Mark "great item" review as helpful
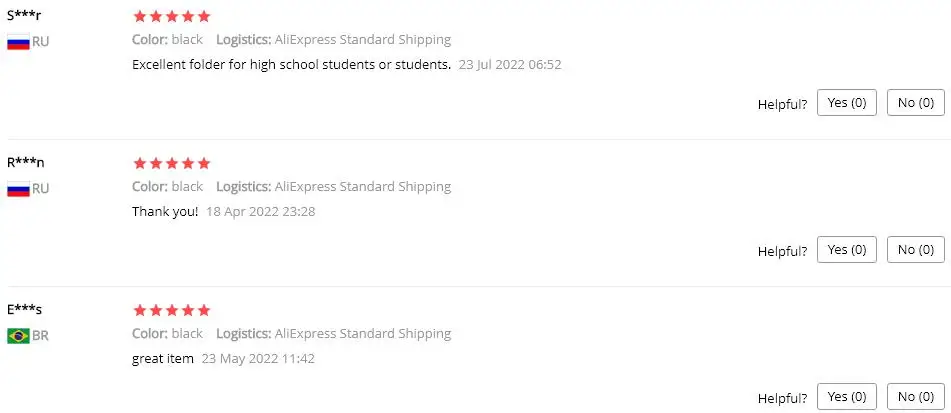The height and width of the screenshot is (413, 951). click(846, 397)
